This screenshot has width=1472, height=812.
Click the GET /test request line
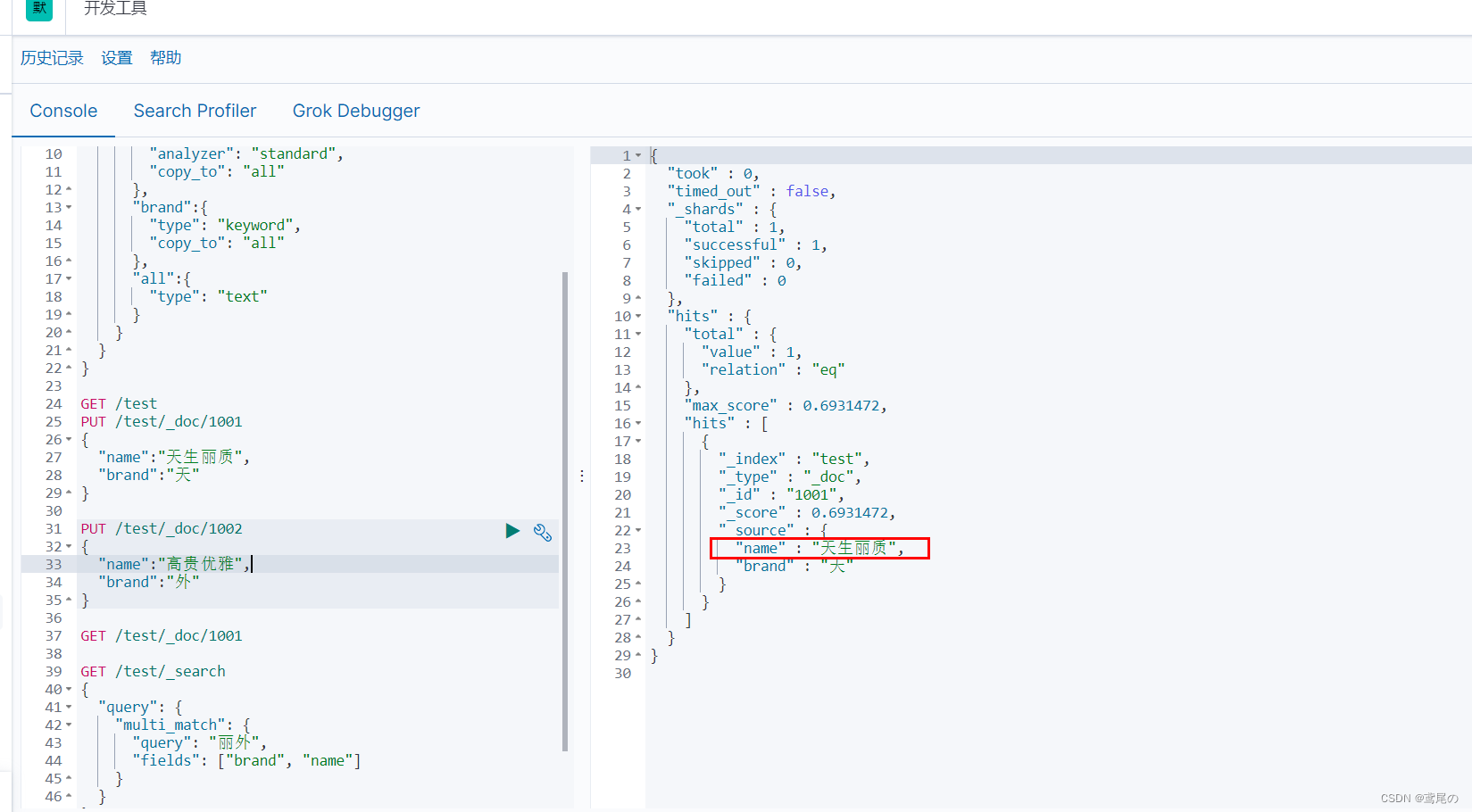click(119, 403)
